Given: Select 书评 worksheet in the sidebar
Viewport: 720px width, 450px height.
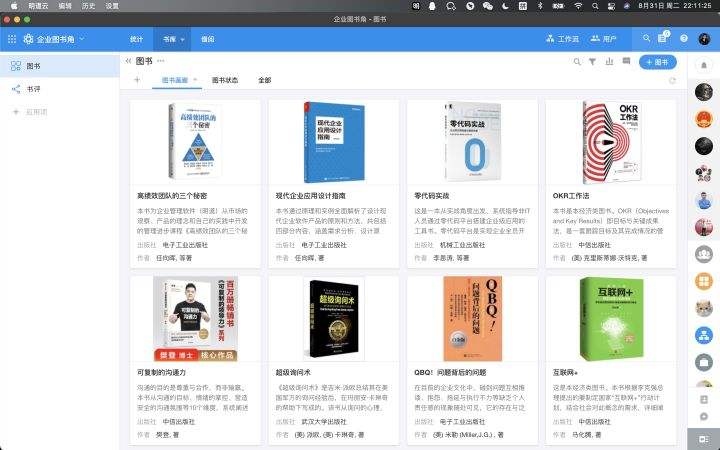Looking at the screenshot, I should [x=34, y=88].
